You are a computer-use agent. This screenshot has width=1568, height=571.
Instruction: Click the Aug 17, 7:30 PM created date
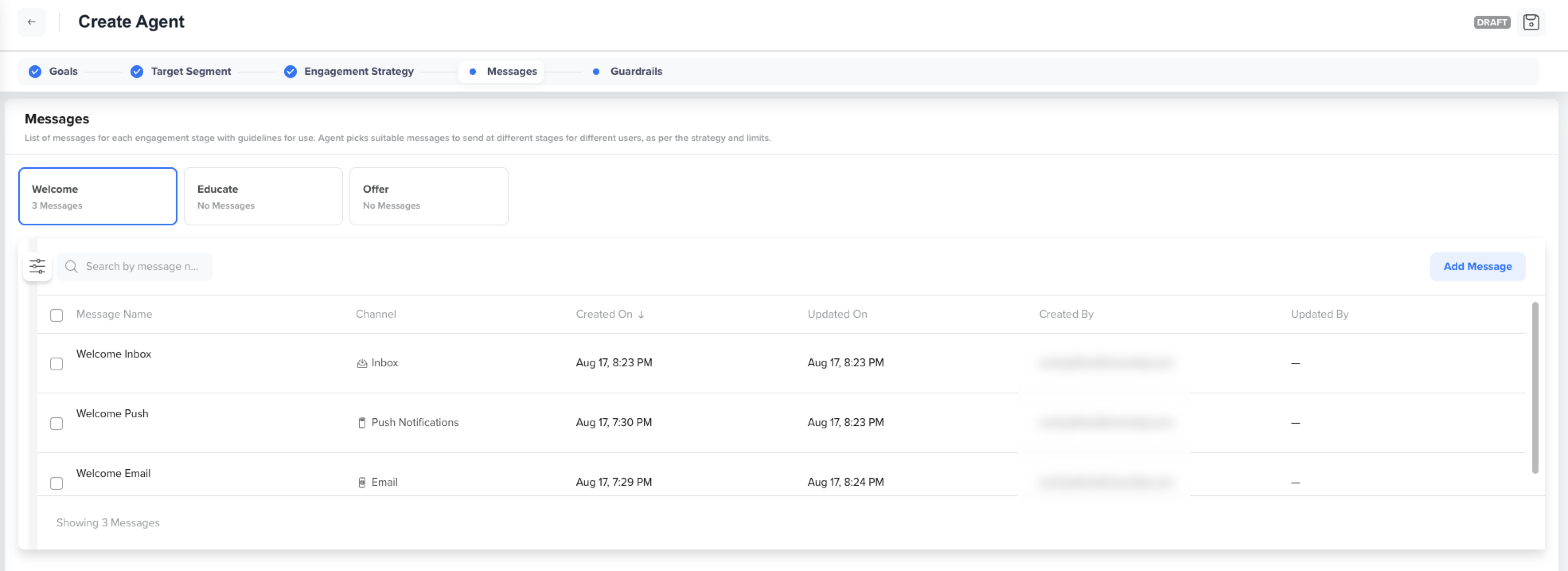(614, 422)
